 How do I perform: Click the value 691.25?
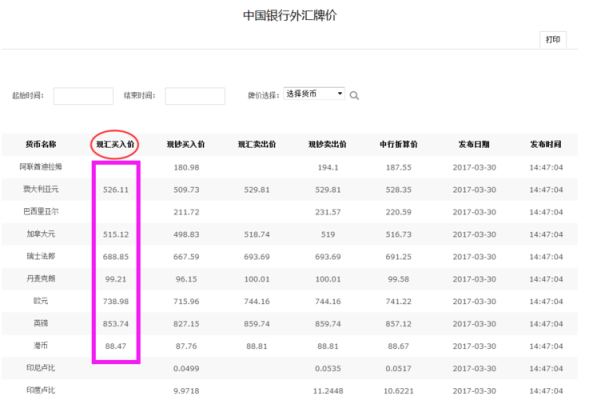point(399,257)
